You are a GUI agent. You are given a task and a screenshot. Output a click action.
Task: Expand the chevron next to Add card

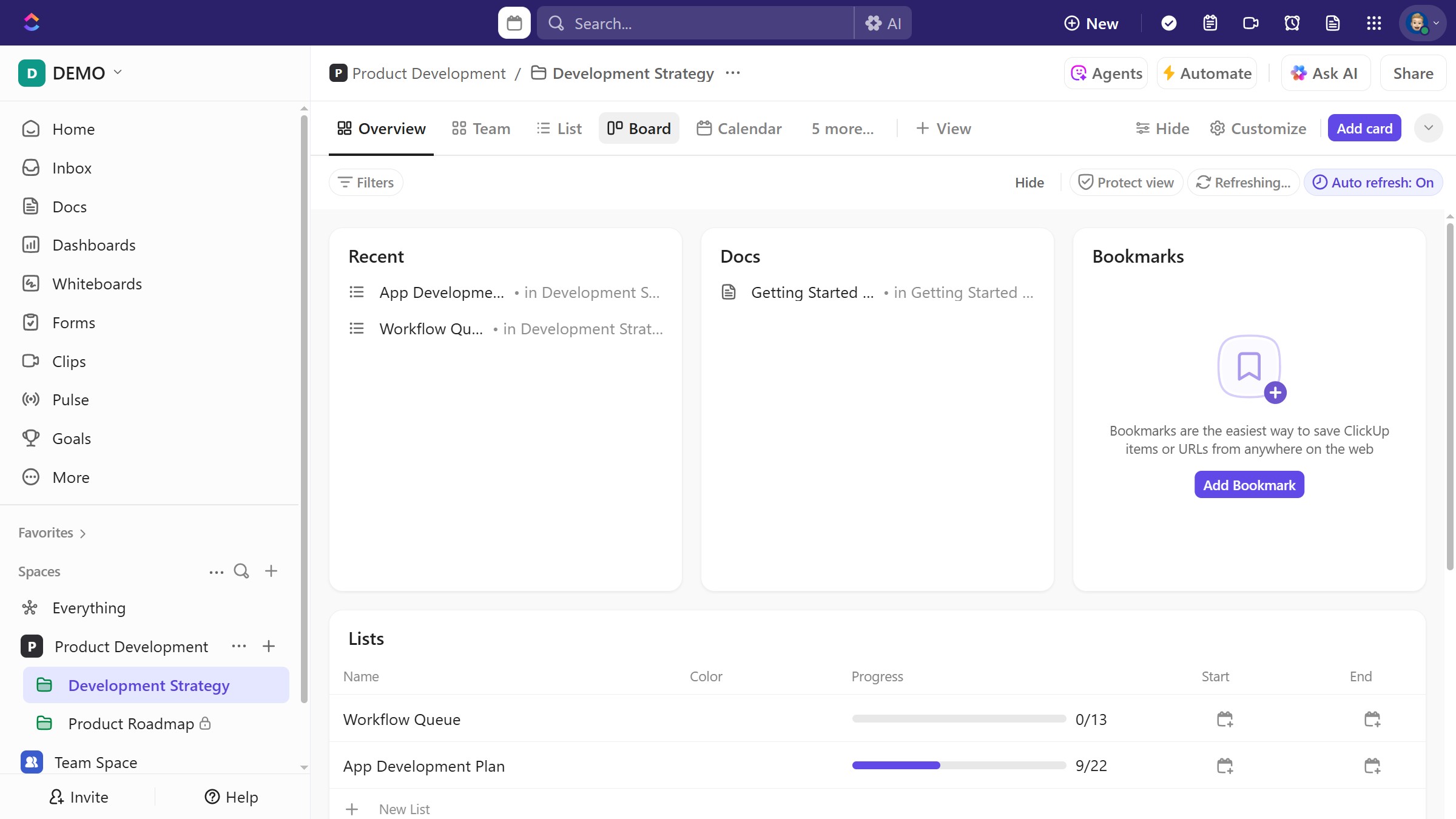[1428, 128]
